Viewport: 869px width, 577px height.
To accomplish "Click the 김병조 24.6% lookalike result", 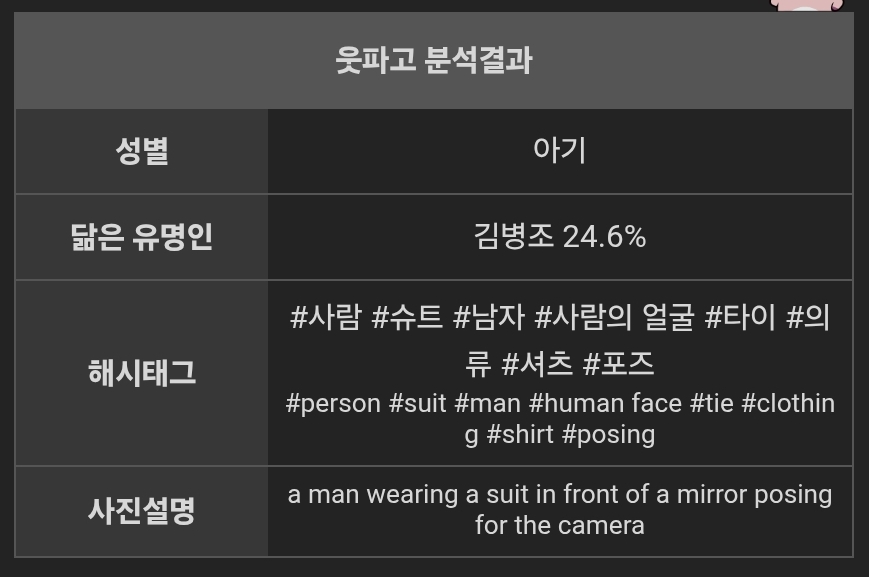I will pos(560,237).
